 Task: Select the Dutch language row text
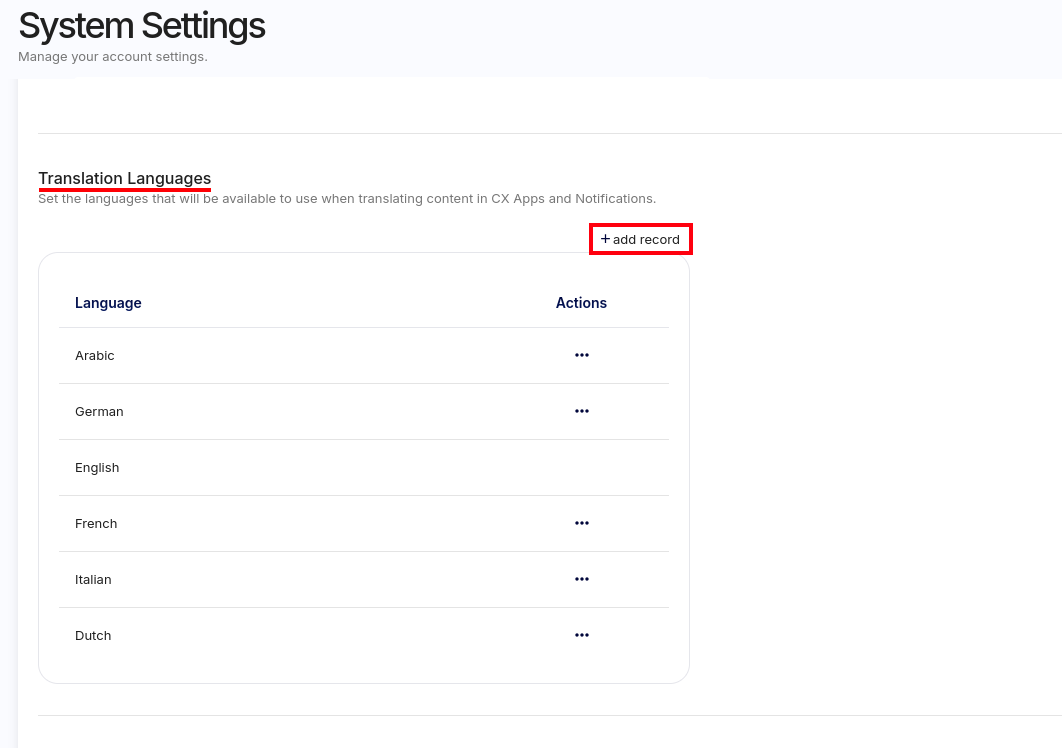[93, 636]
